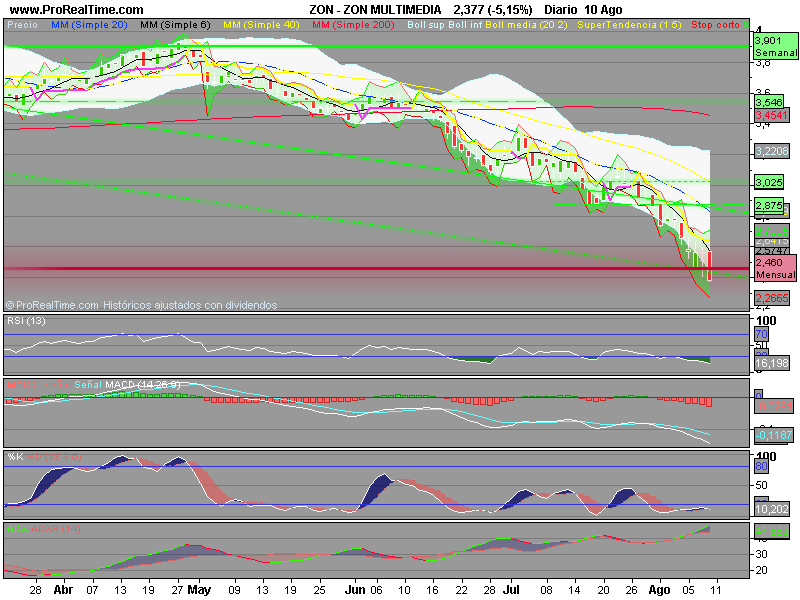Click the red '3,4541' price tag
The width and height of the screenshot is (800, 600).
point(771,115)
